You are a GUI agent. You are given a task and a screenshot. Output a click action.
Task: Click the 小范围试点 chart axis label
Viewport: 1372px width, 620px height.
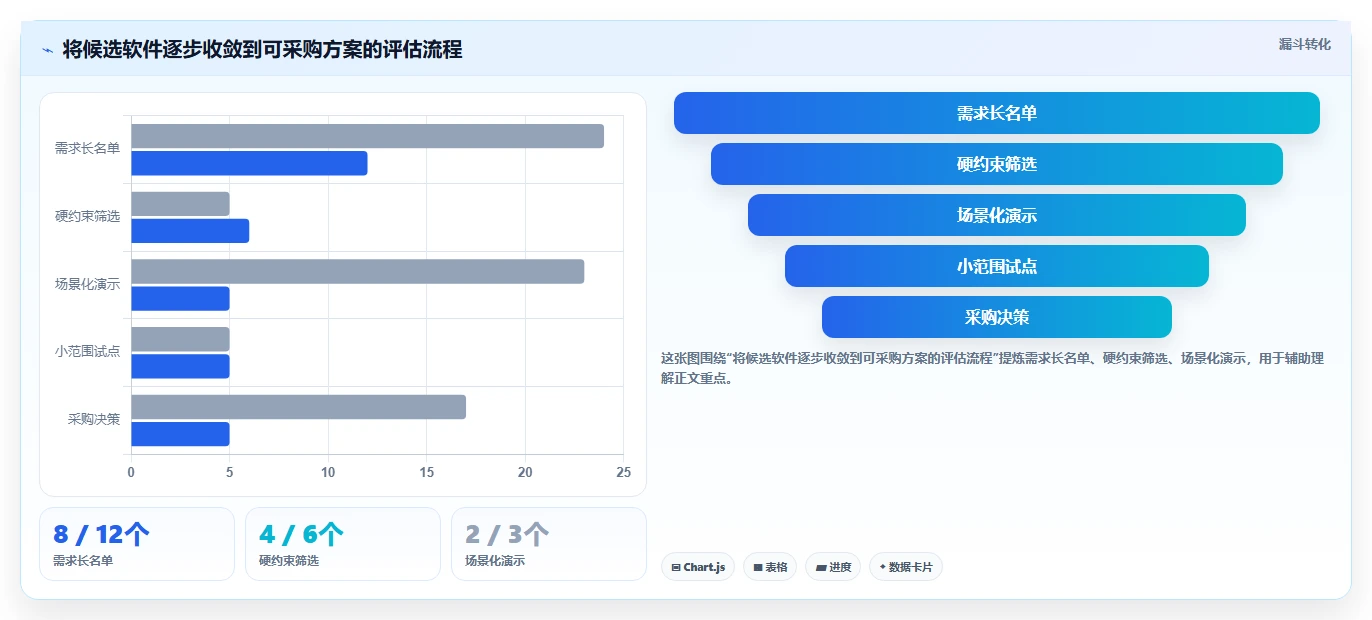pos(87,352)
